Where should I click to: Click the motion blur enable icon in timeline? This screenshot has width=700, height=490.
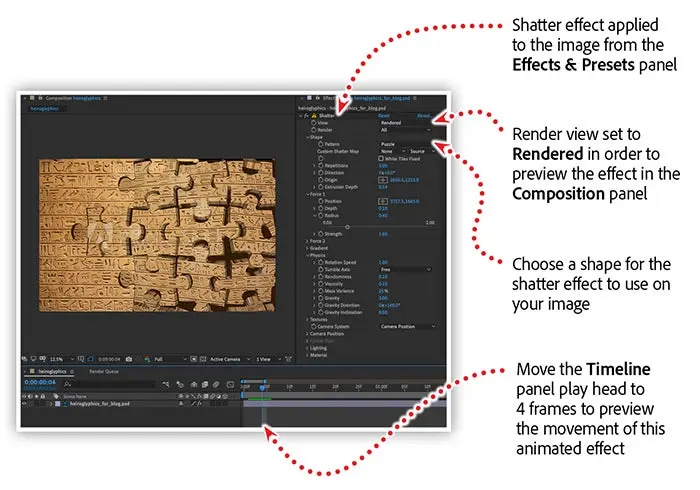[216, 384]
